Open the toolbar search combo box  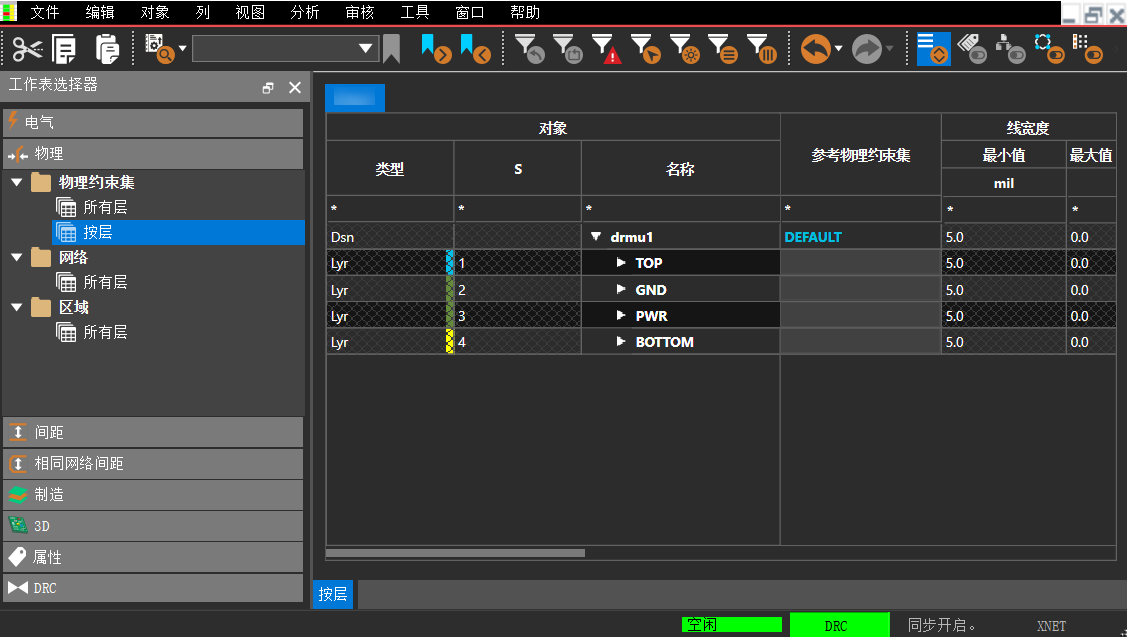coord(285,49)
